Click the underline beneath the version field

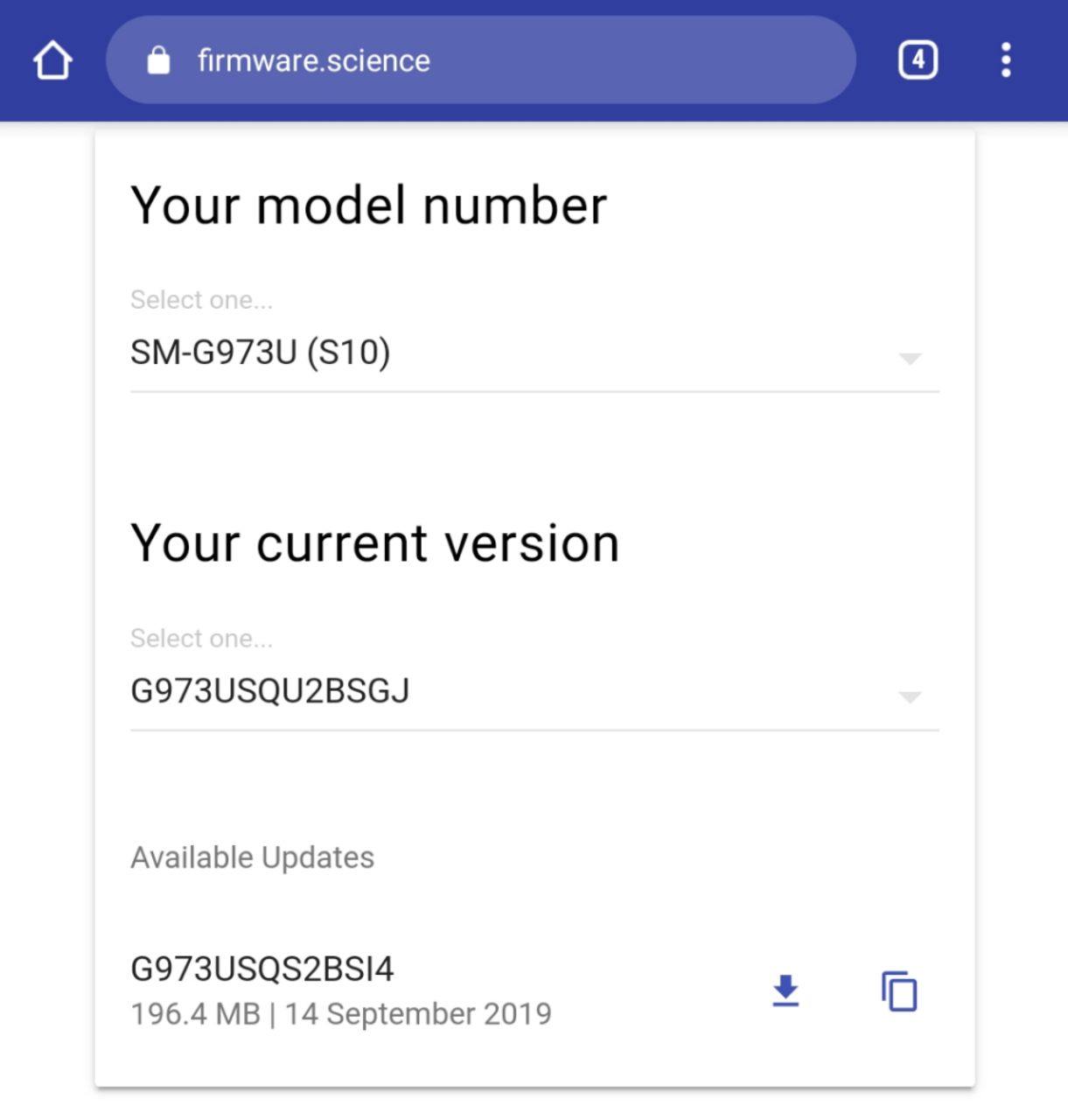click(534, 730)
